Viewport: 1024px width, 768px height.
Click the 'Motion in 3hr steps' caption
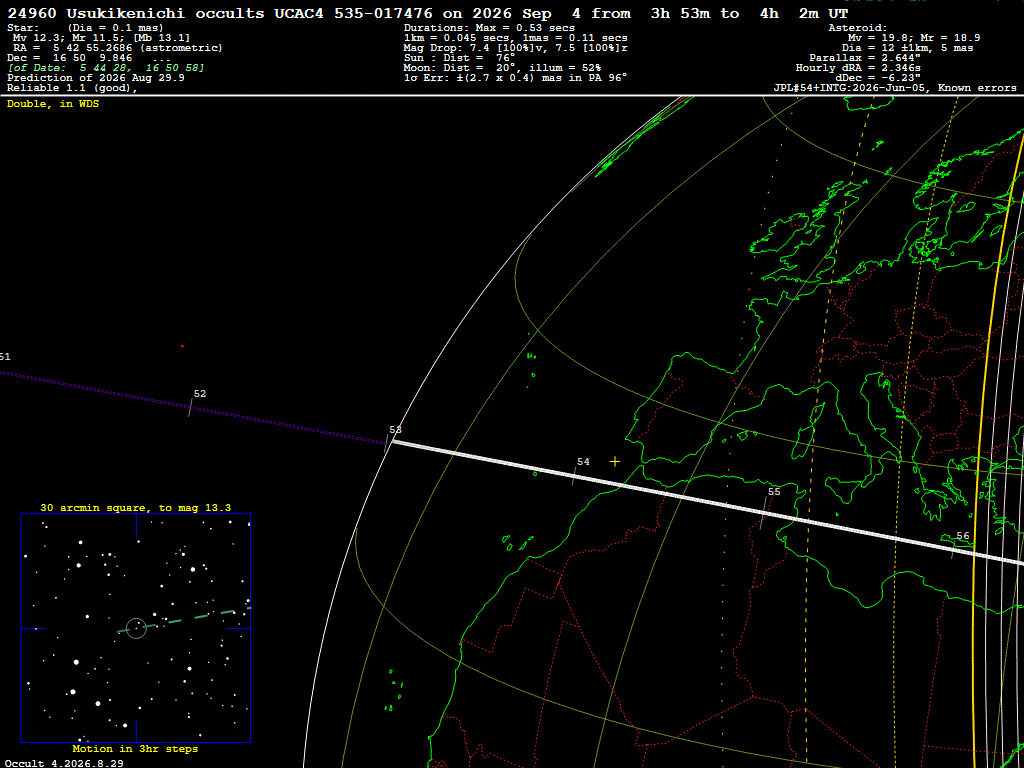[x=135, y=748]
